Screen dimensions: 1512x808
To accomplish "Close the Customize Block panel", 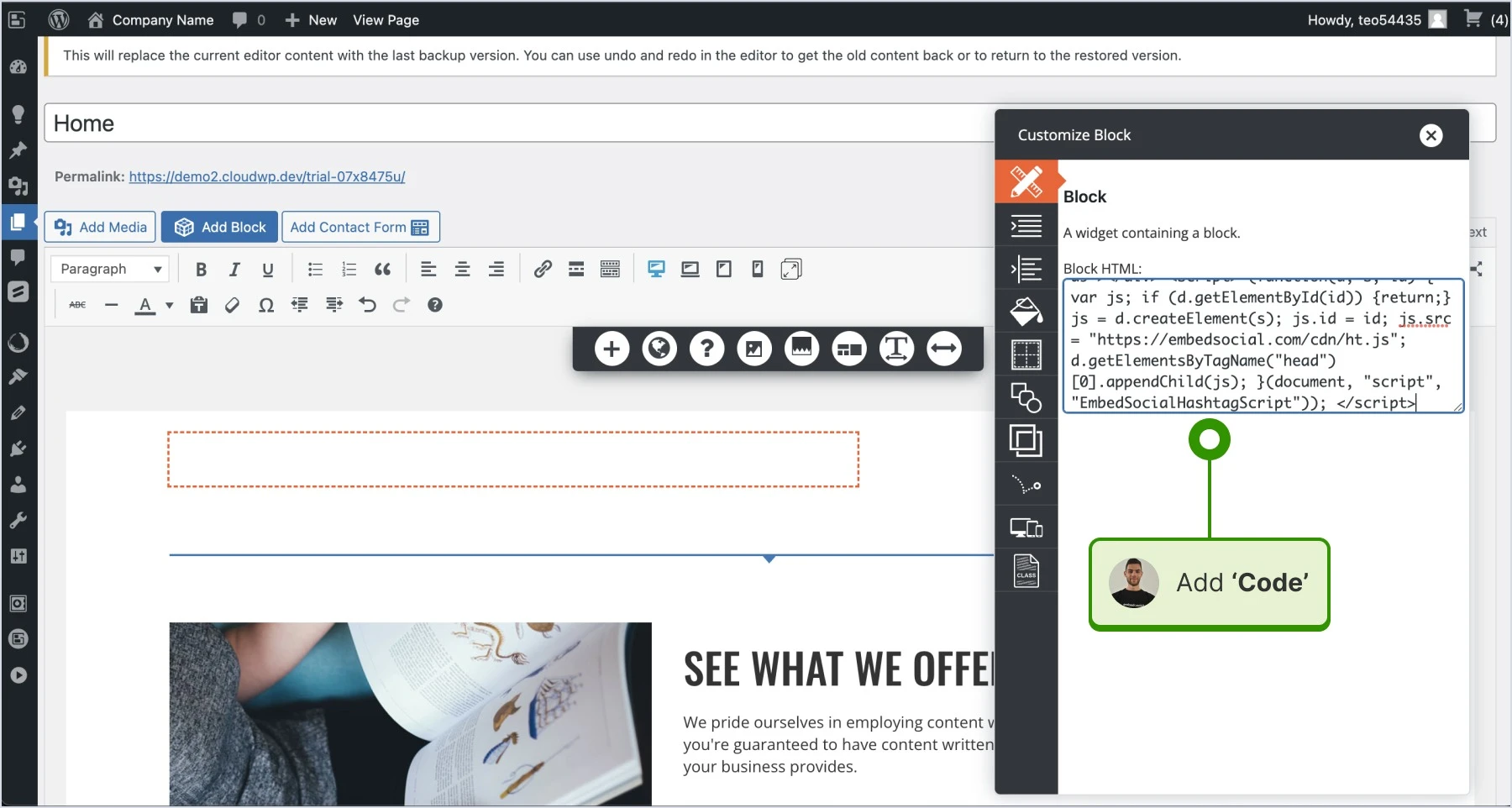I will point(1431,135).
